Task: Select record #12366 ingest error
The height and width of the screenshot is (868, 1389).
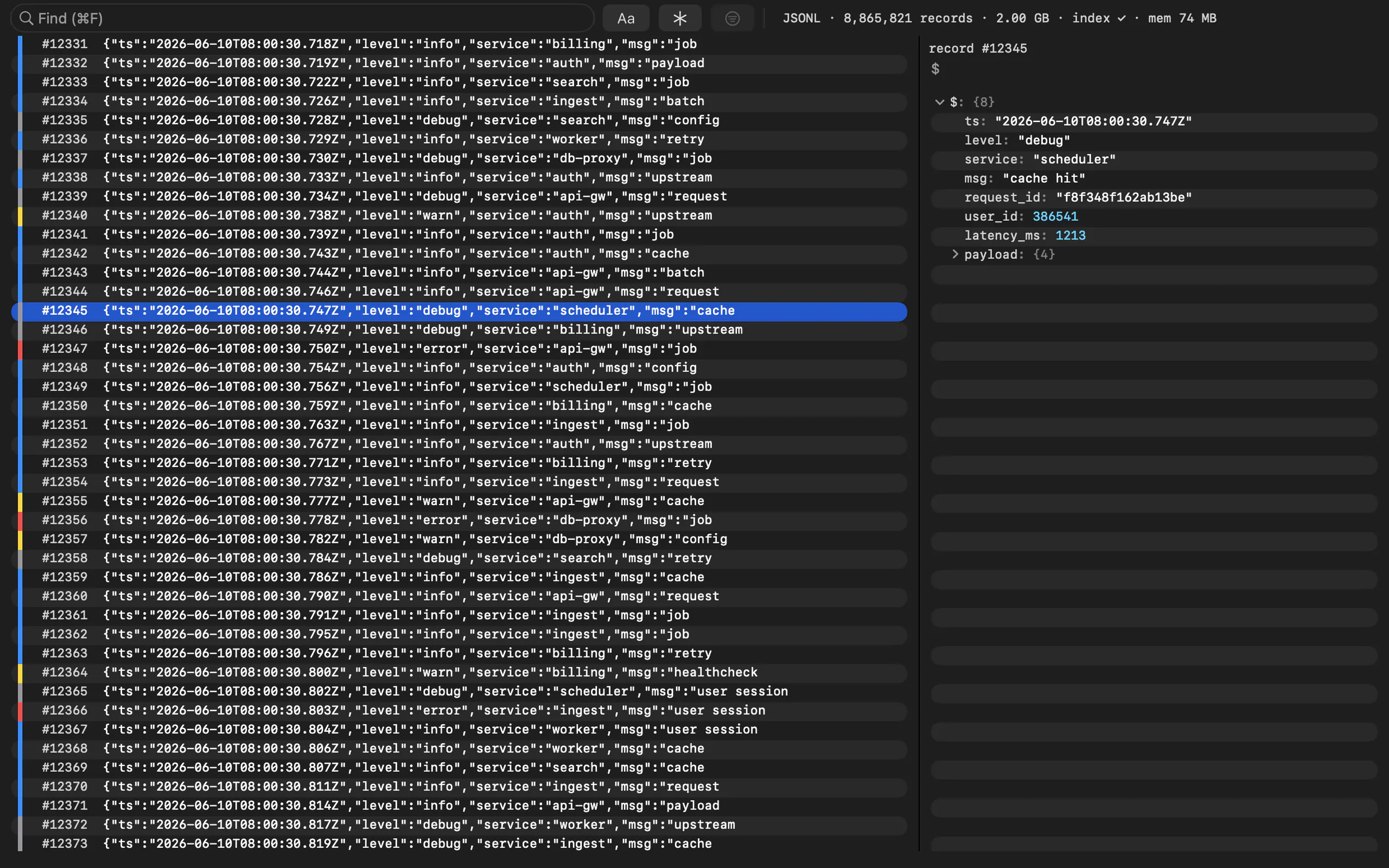Action: [x=459, y=711]
